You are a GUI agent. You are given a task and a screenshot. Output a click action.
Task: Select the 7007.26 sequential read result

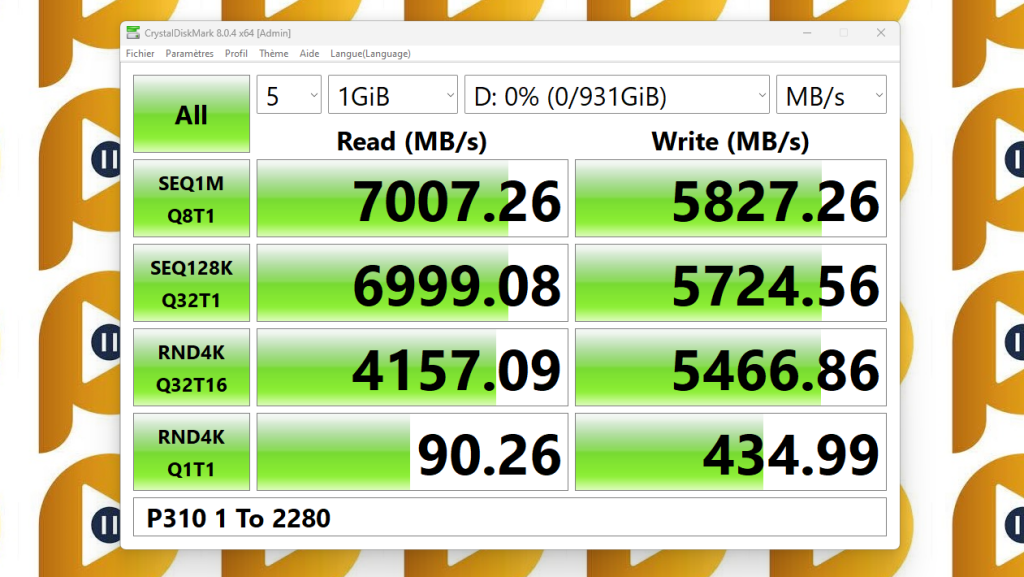[412, 198]
